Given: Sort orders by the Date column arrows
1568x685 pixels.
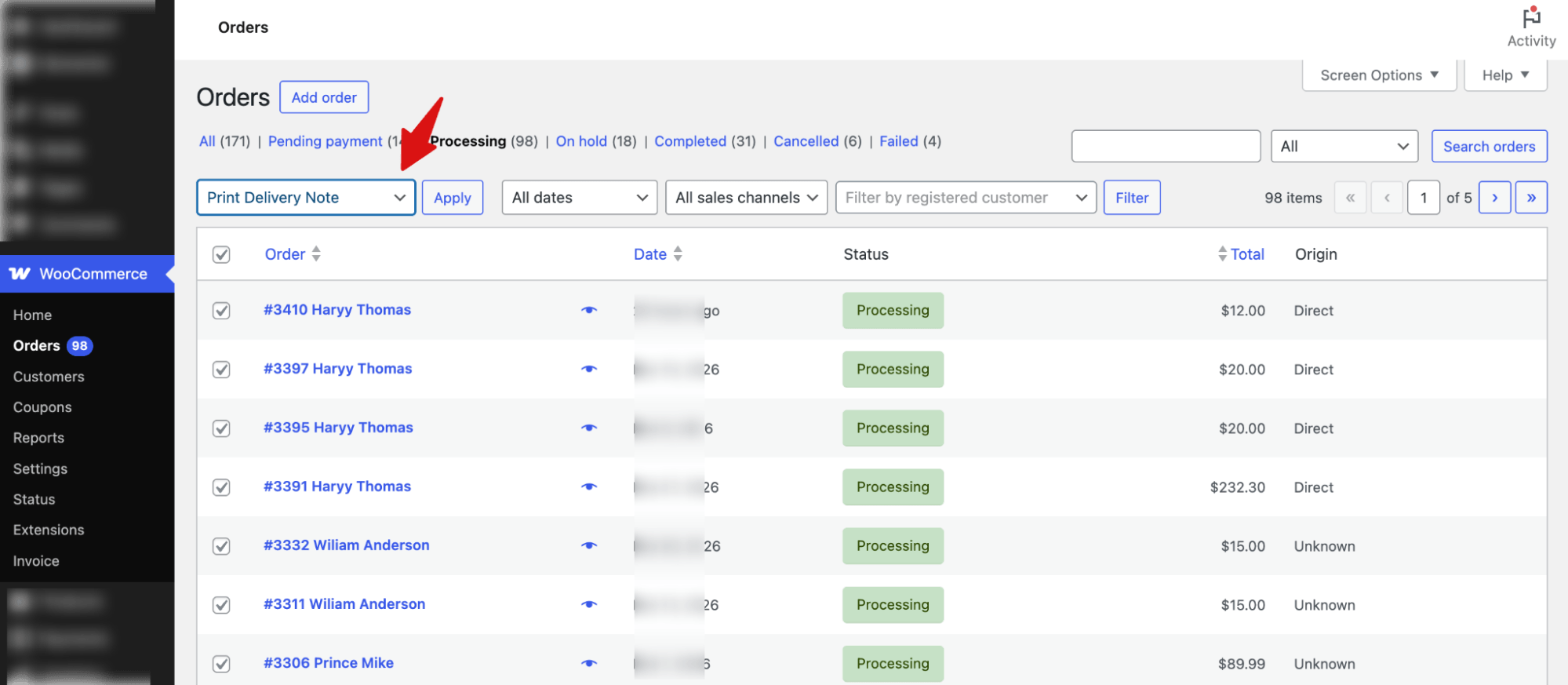Looking at the screenshot, I should 678,253.
